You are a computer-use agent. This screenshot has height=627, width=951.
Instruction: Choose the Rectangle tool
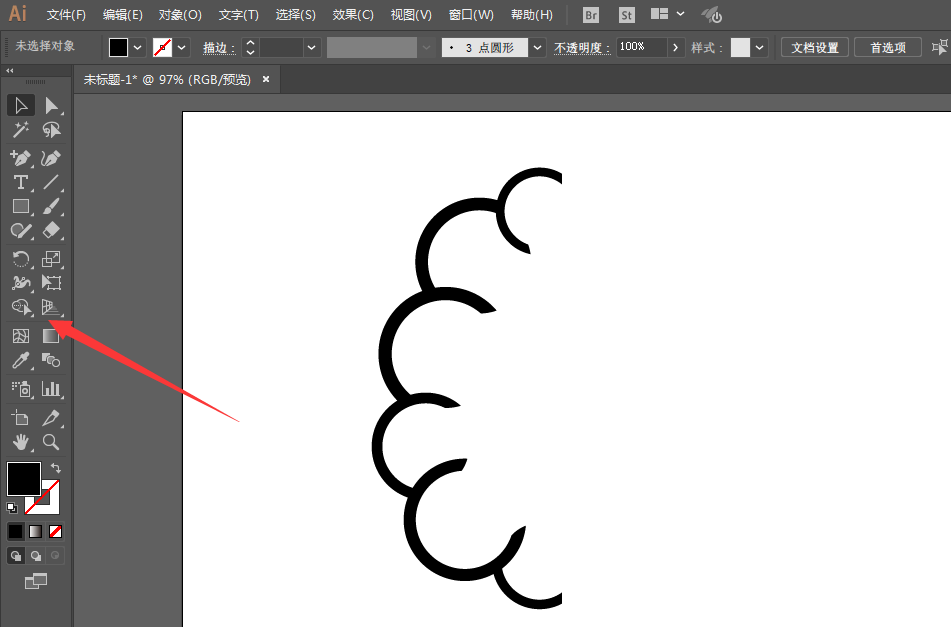pyautogui.click(x=21, y=206)
